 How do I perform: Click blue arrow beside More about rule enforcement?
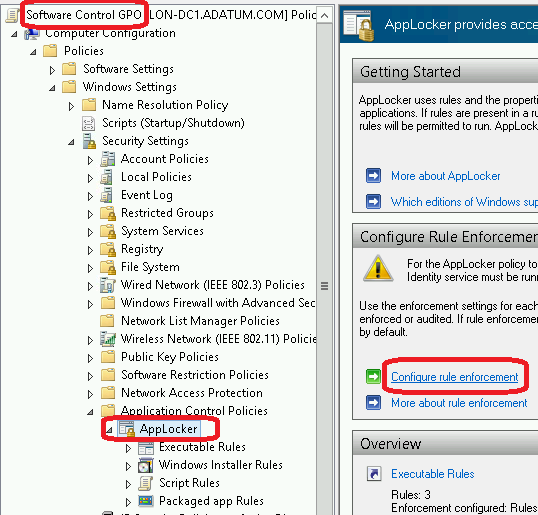point(373,402)
